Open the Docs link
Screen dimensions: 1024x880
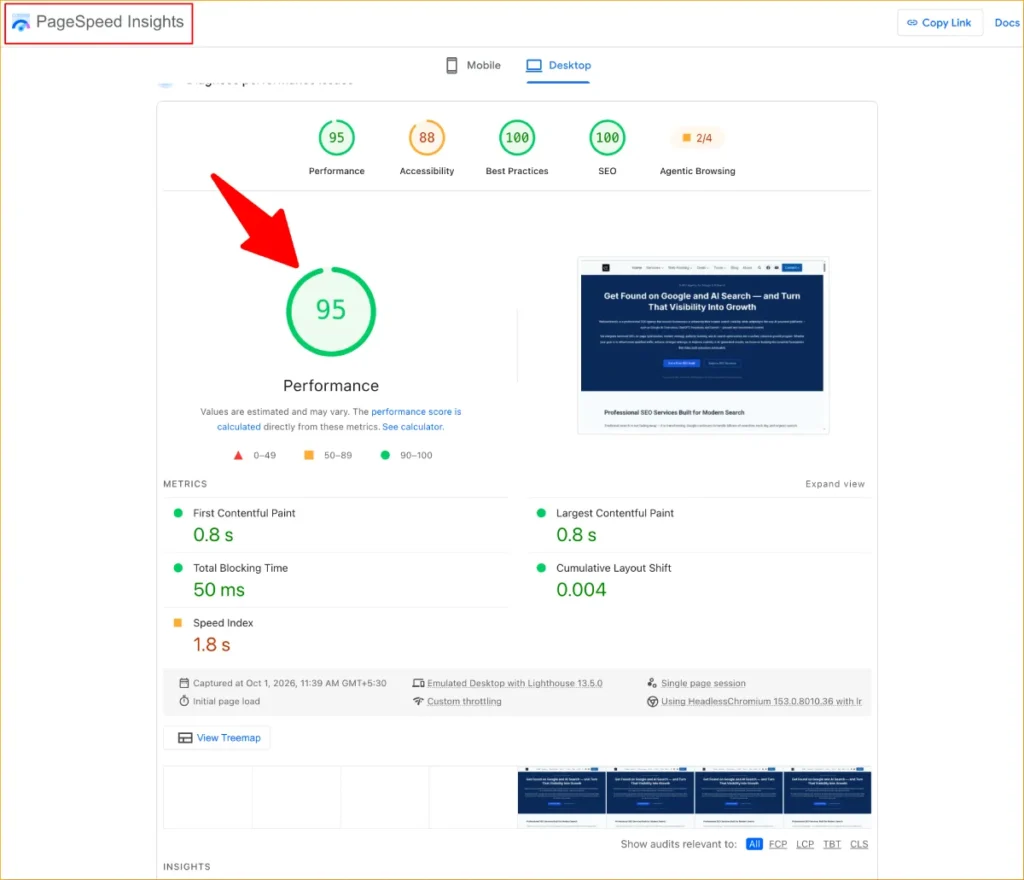[1006, 23]
